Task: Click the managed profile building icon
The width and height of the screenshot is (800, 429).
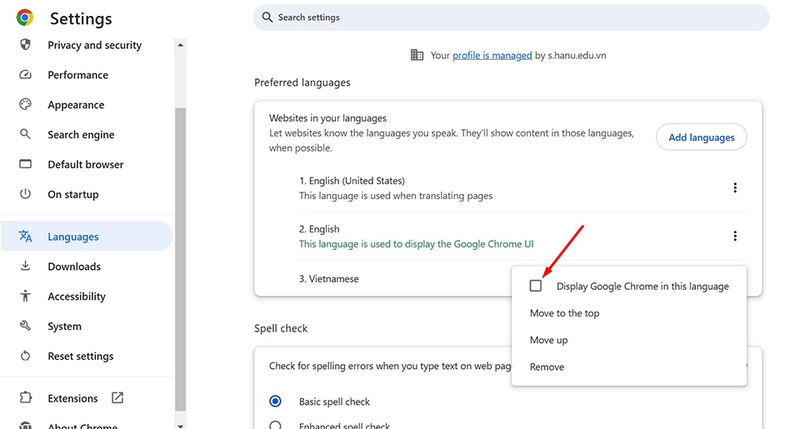Action: click(417, 55)
